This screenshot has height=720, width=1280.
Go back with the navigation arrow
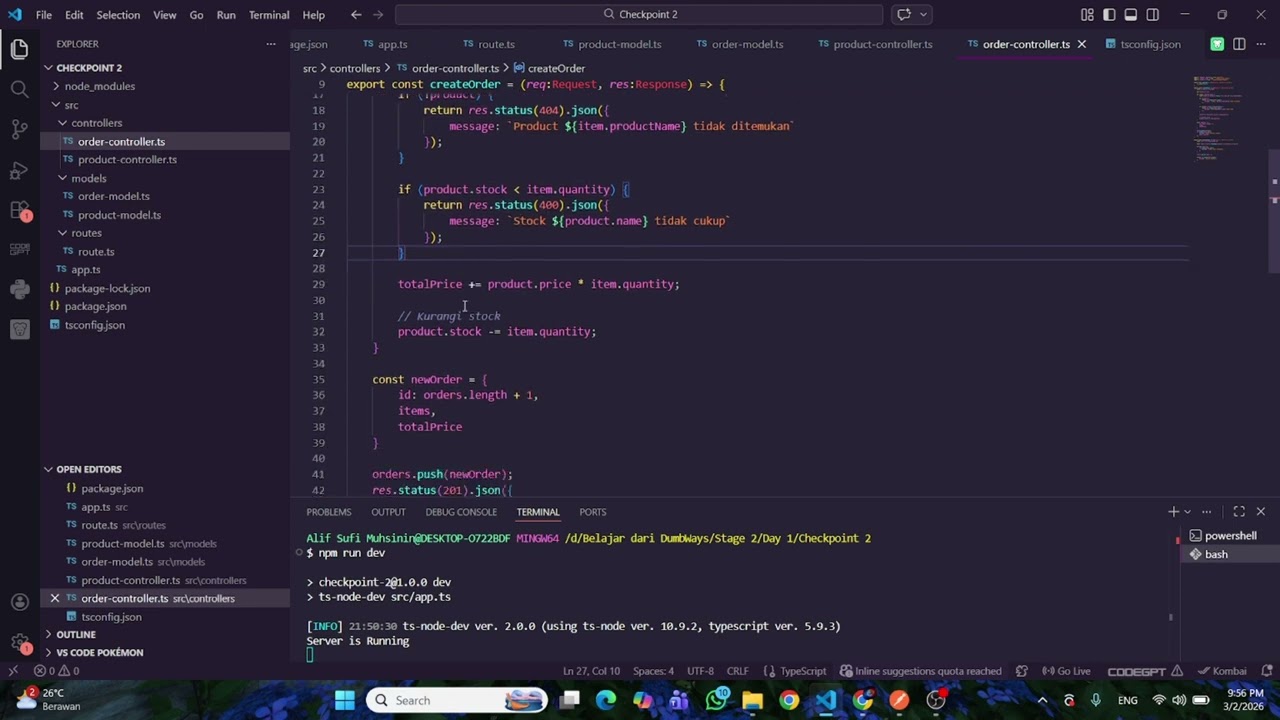[356, 14]
